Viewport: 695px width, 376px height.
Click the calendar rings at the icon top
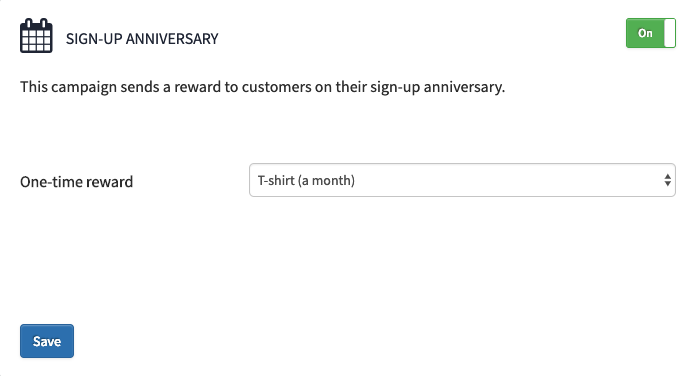(x=36, y=23)
